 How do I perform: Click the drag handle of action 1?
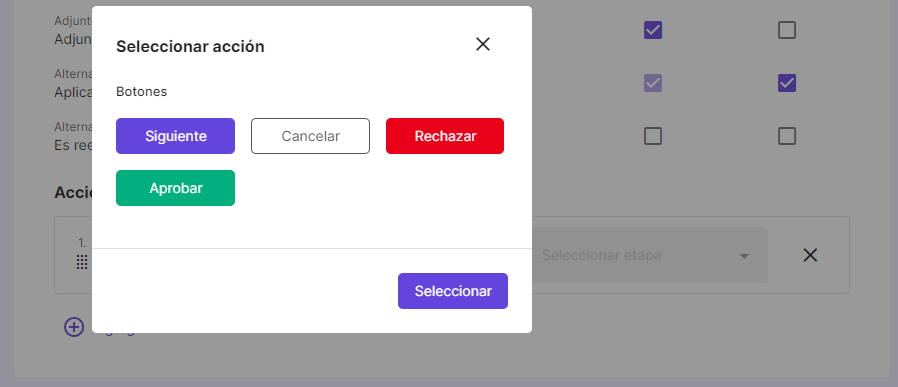(x=82, y=262)
